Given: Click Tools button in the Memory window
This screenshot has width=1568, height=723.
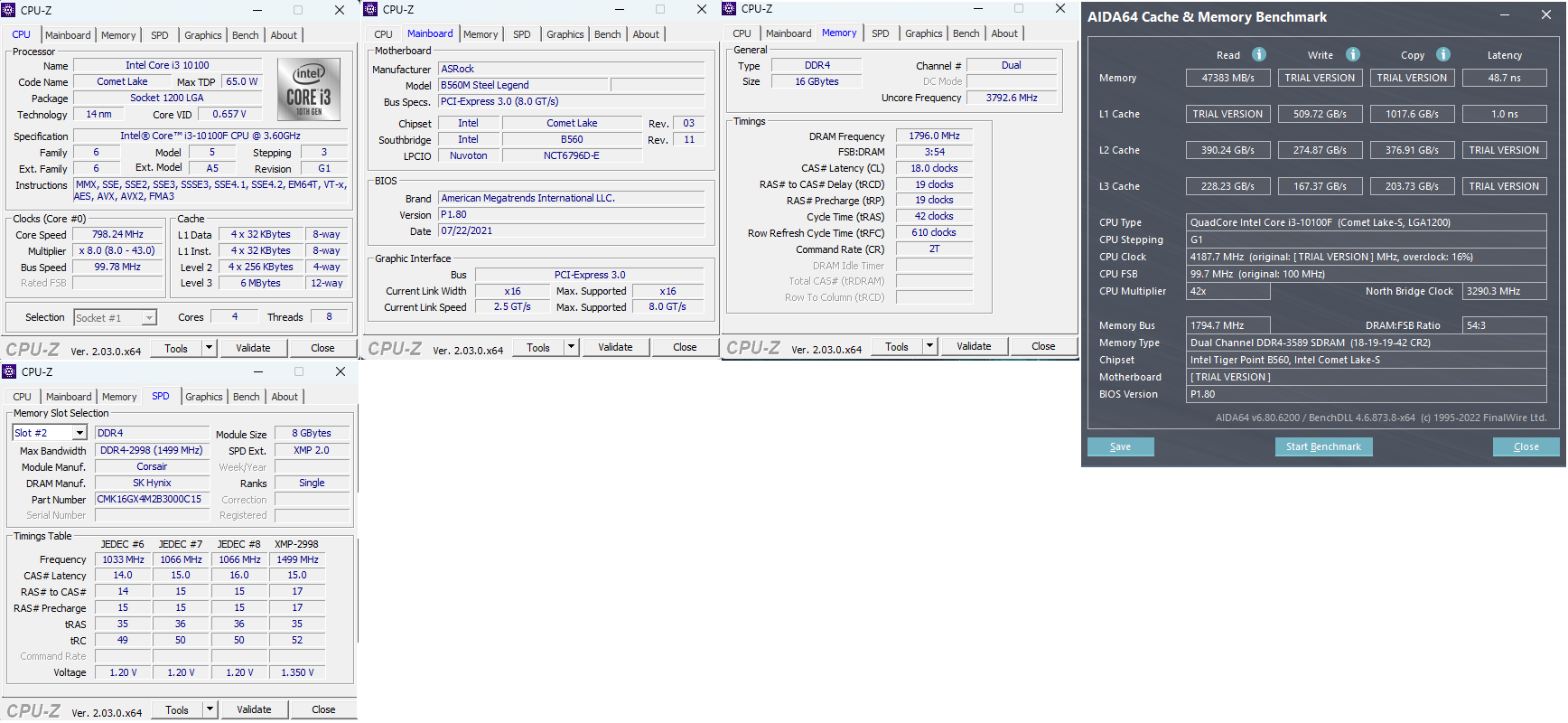Looking at the screenshot, I should coord(897,346).
